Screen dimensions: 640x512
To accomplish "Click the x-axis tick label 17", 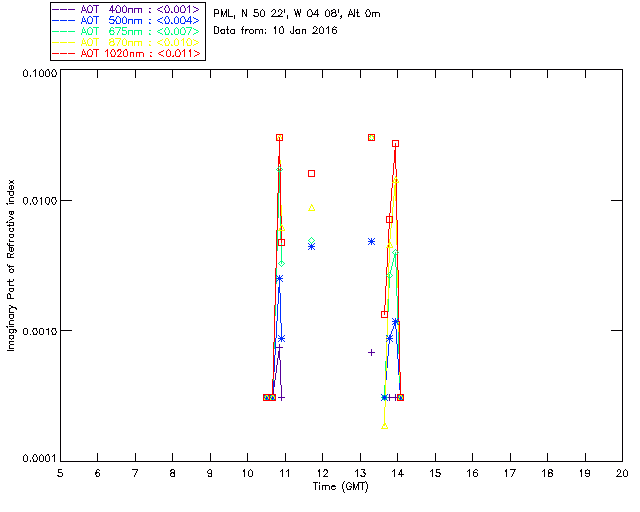I will click(x=510, y=473).
